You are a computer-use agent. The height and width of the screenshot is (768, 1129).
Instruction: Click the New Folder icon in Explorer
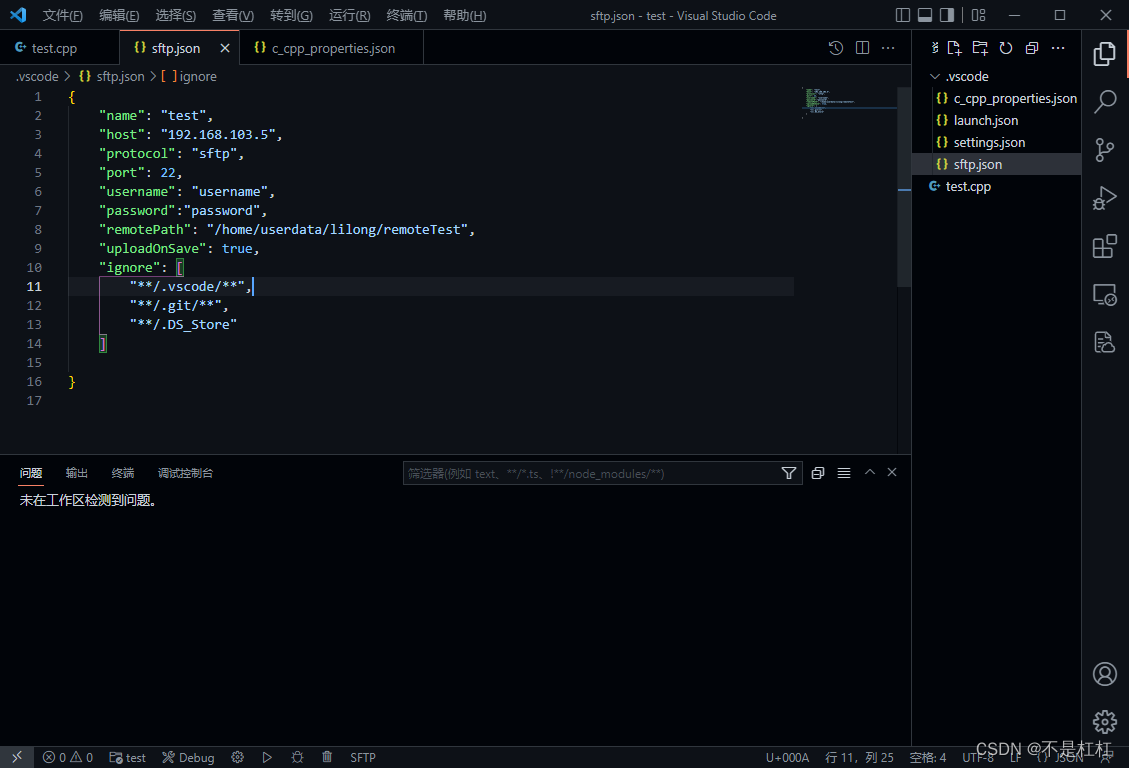tap(979, 47)
